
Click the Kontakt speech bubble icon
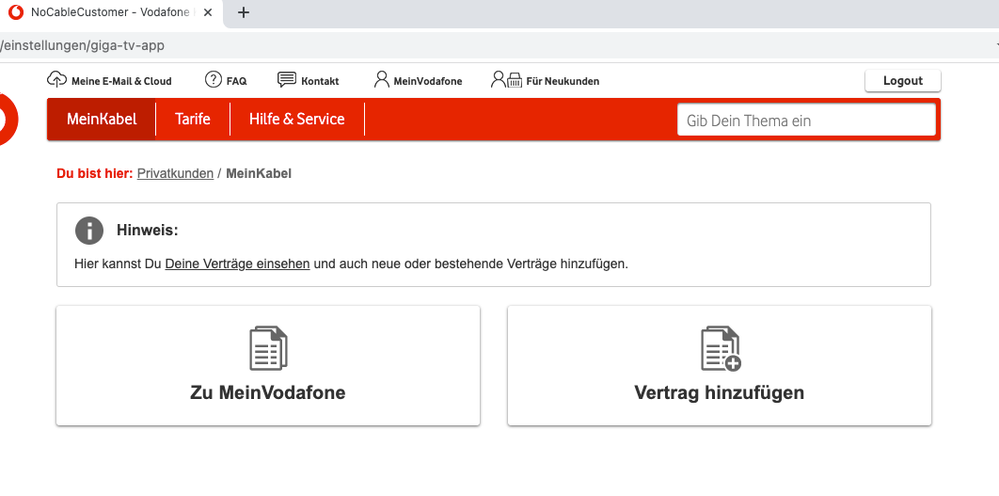point(287,80)
